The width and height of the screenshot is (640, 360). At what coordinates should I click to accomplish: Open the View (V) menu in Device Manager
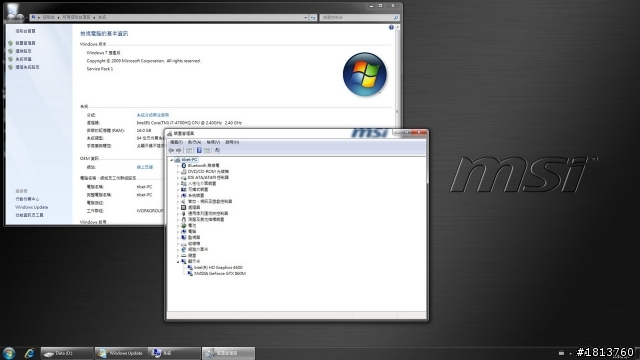tap(213, 142)
